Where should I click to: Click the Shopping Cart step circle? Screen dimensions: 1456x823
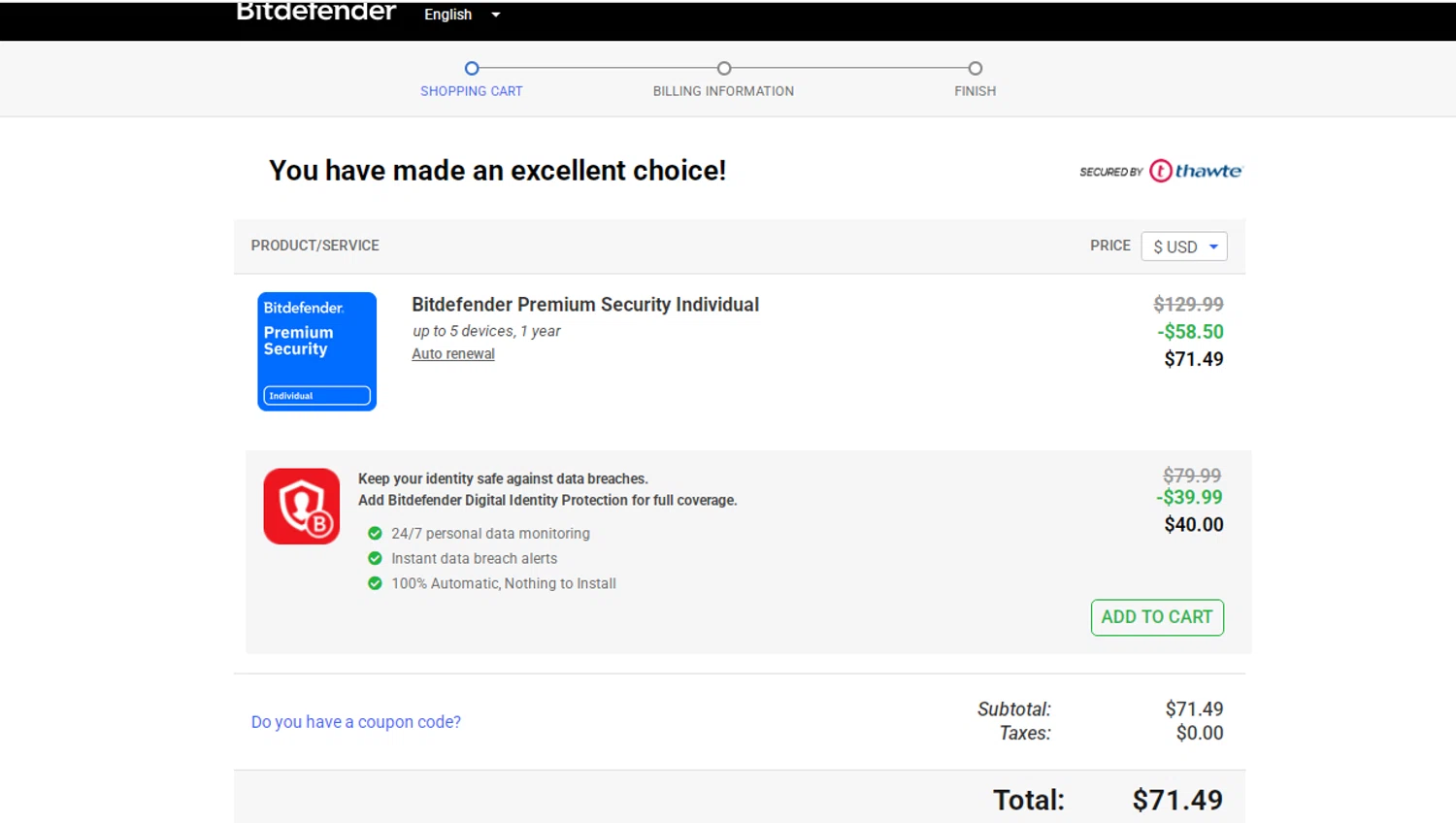coord(472,68)
